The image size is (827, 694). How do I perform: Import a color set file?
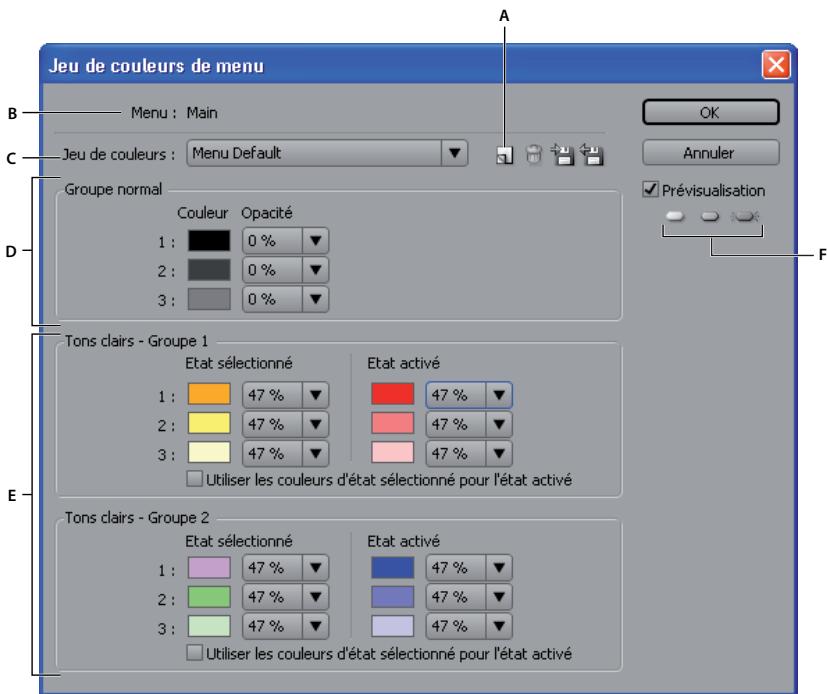click(x=591, y=155)
